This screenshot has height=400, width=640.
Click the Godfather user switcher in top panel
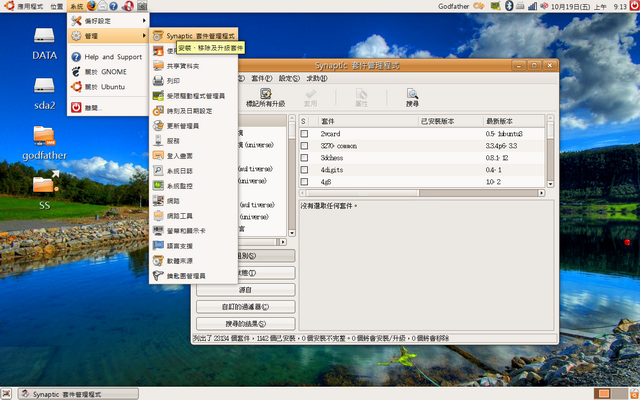pyautogui.click(x=454, y=7)
